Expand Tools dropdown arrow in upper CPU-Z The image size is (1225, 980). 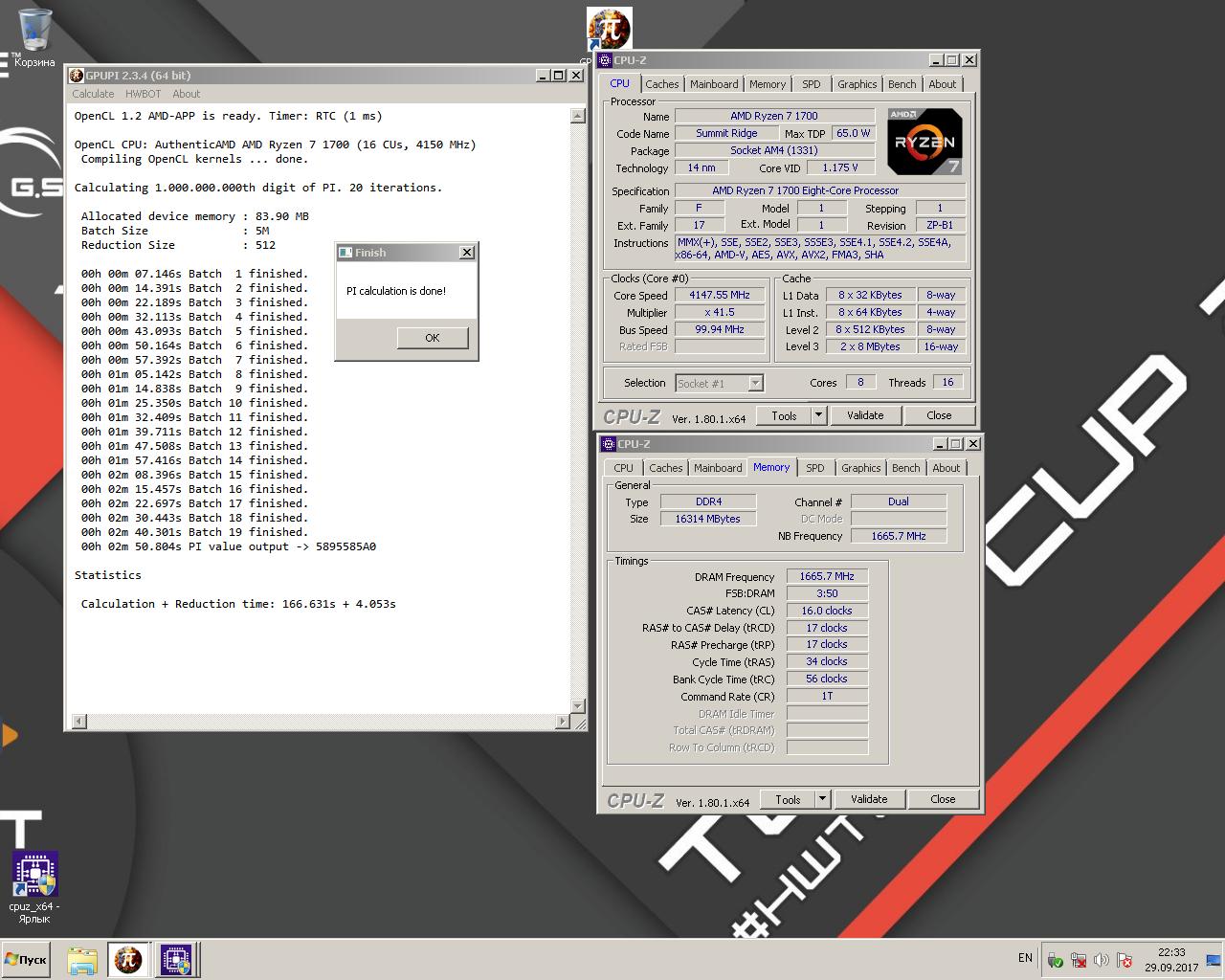click(x=818, y=415)
